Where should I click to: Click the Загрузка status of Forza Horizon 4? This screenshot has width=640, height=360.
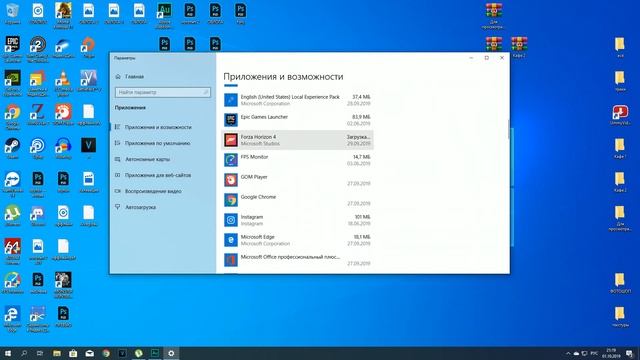tap(358, 137)
